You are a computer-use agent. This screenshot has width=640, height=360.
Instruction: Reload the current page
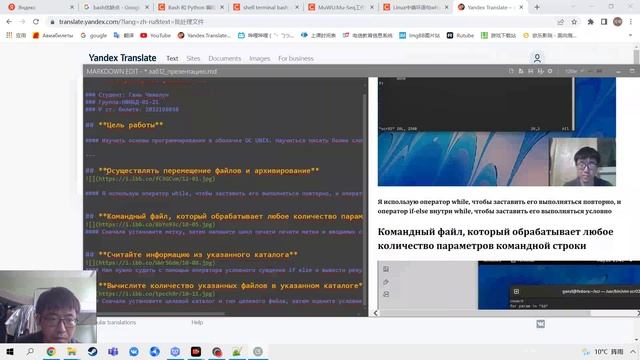tap(36, 22)
